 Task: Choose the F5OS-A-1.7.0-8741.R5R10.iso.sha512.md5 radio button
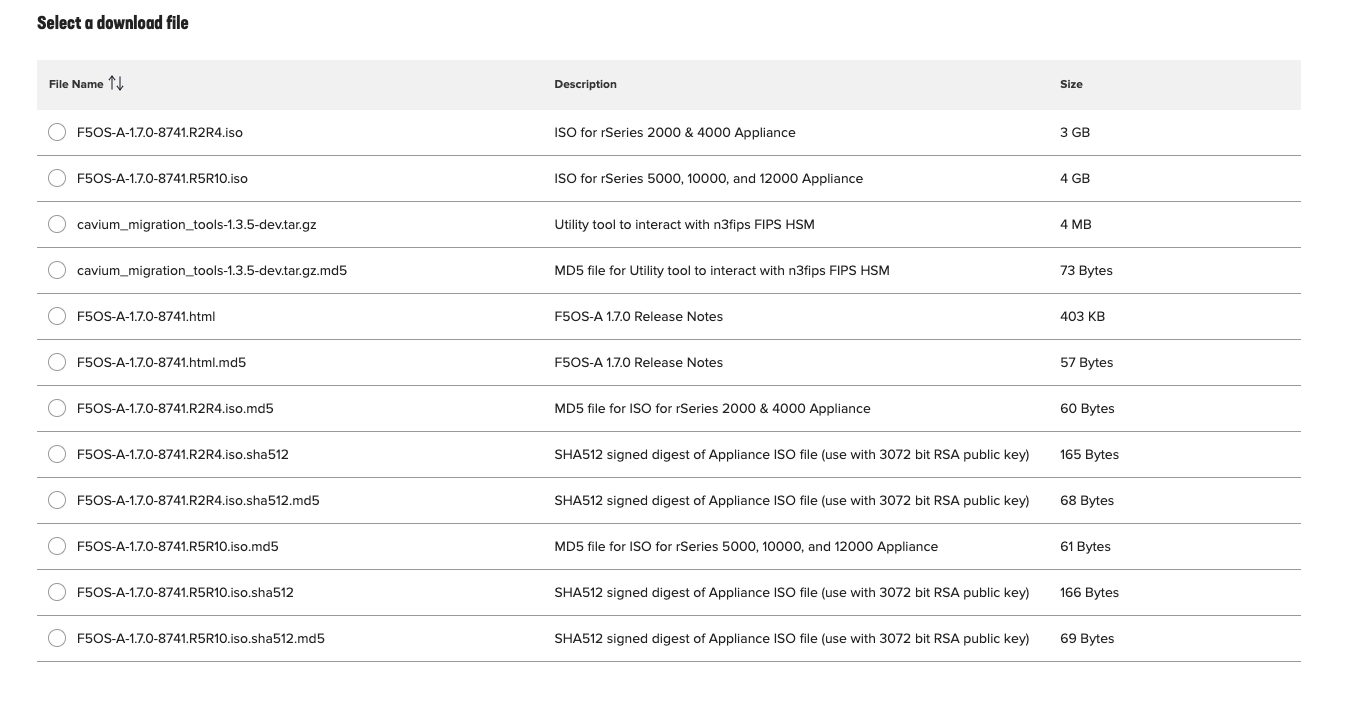[57, 638]
